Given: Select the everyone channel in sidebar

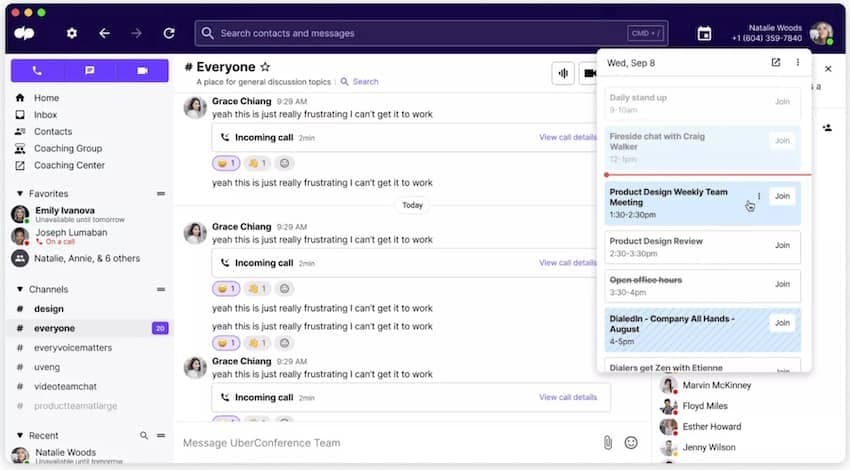Looking at the screenshot, I should pos(89,328).
